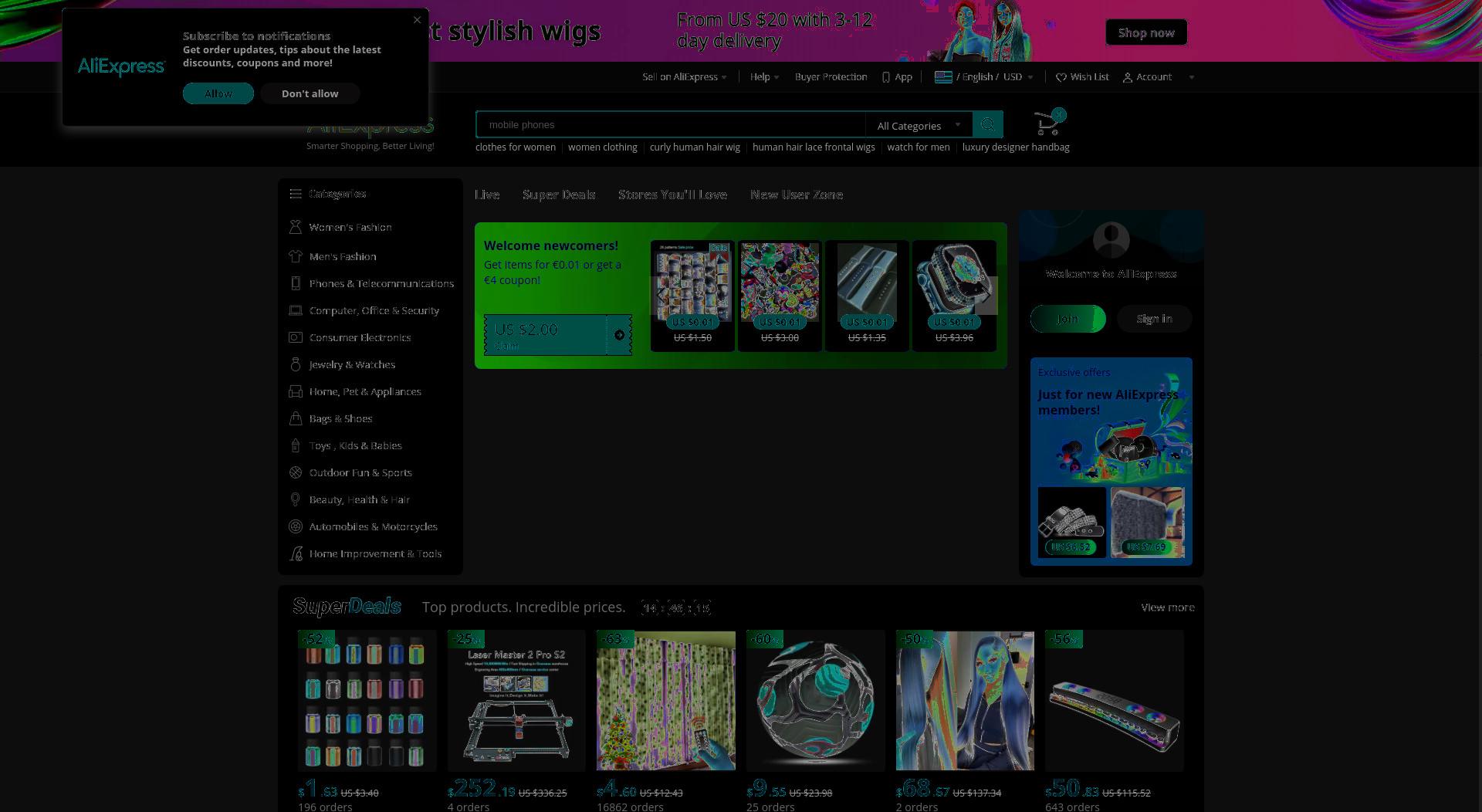
Task: Click the carousel previous arrow
Action: click(x=661, y=296)
